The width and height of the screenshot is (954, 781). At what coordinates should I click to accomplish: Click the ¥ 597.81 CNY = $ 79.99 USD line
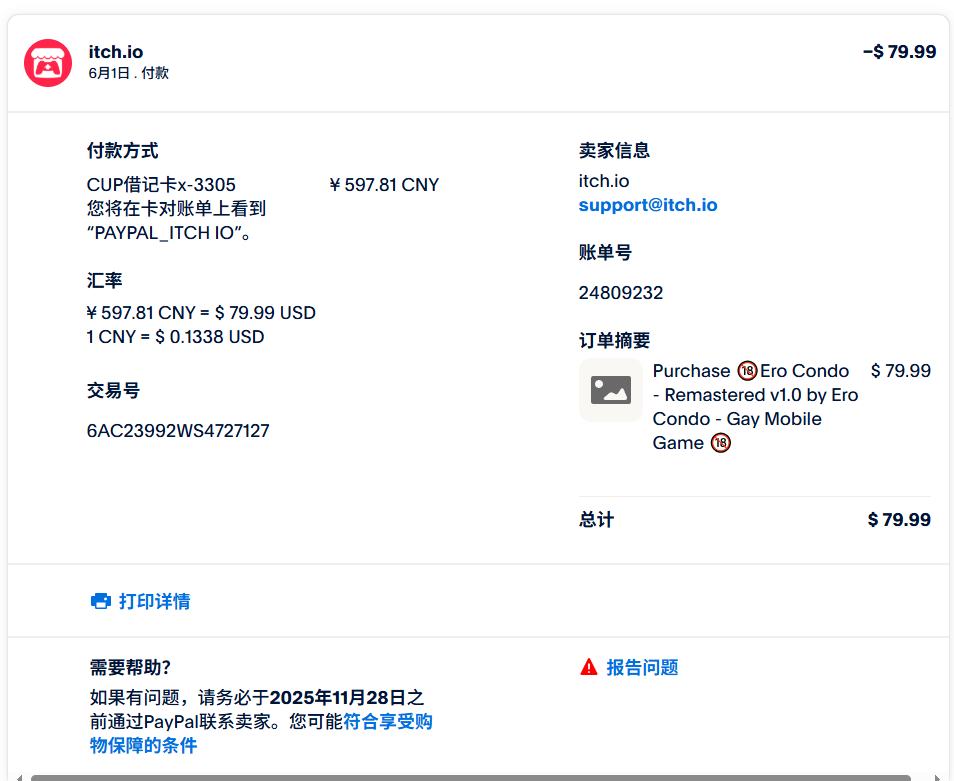coord(201,313)
